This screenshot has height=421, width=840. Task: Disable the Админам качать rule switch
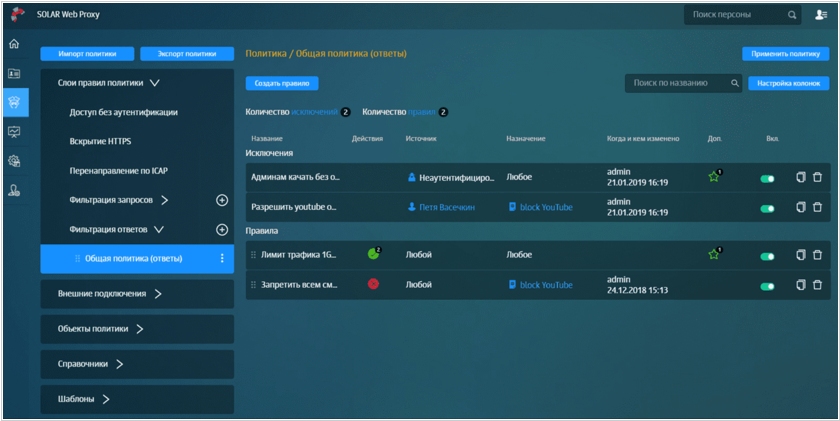tap(768, 179)
